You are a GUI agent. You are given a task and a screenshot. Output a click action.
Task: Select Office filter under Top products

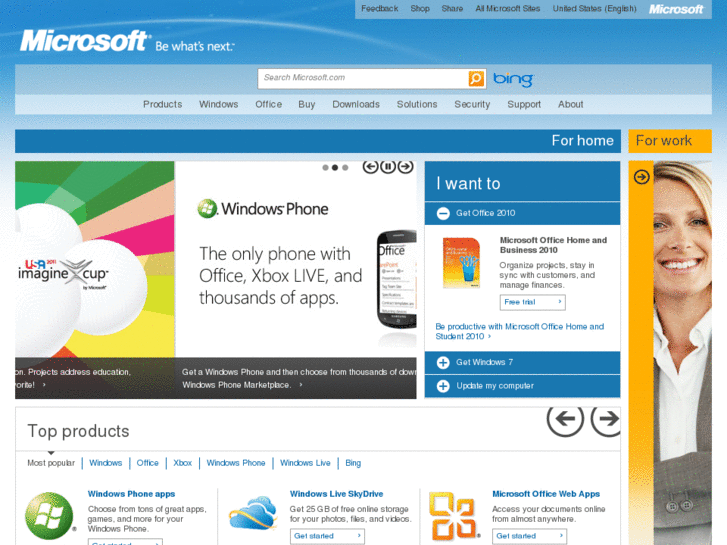click(x=147, y=463)
